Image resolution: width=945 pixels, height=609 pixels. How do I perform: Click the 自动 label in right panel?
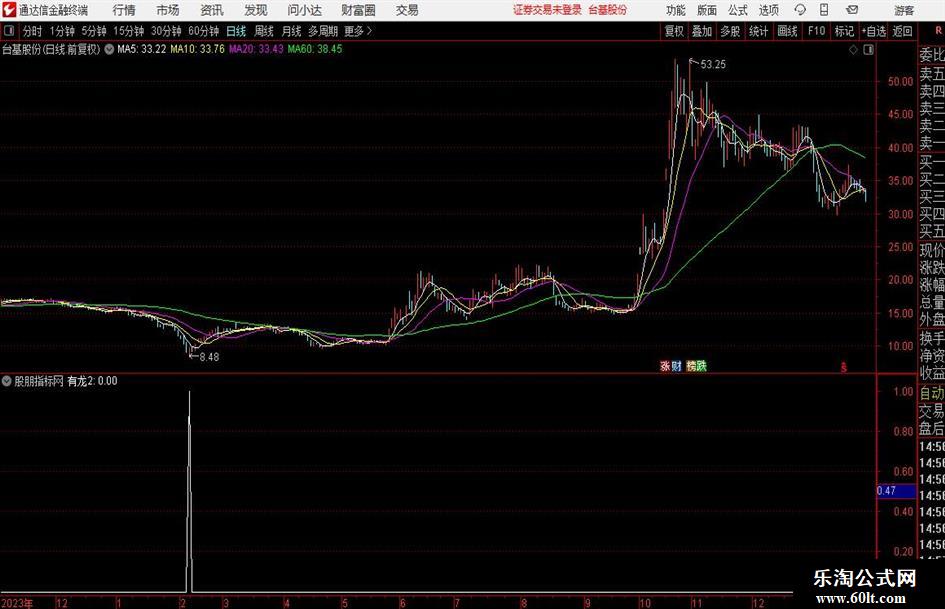coord(932,393)
